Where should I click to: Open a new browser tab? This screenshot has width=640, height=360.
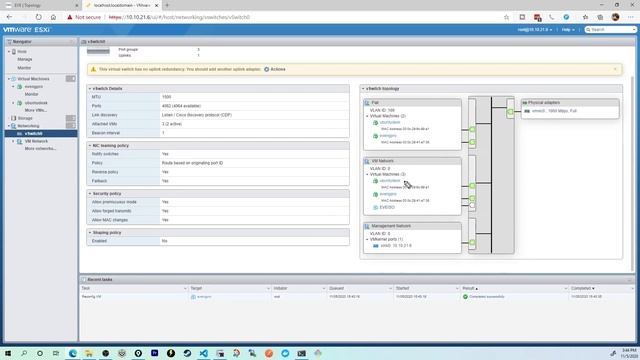click(167, 5)
